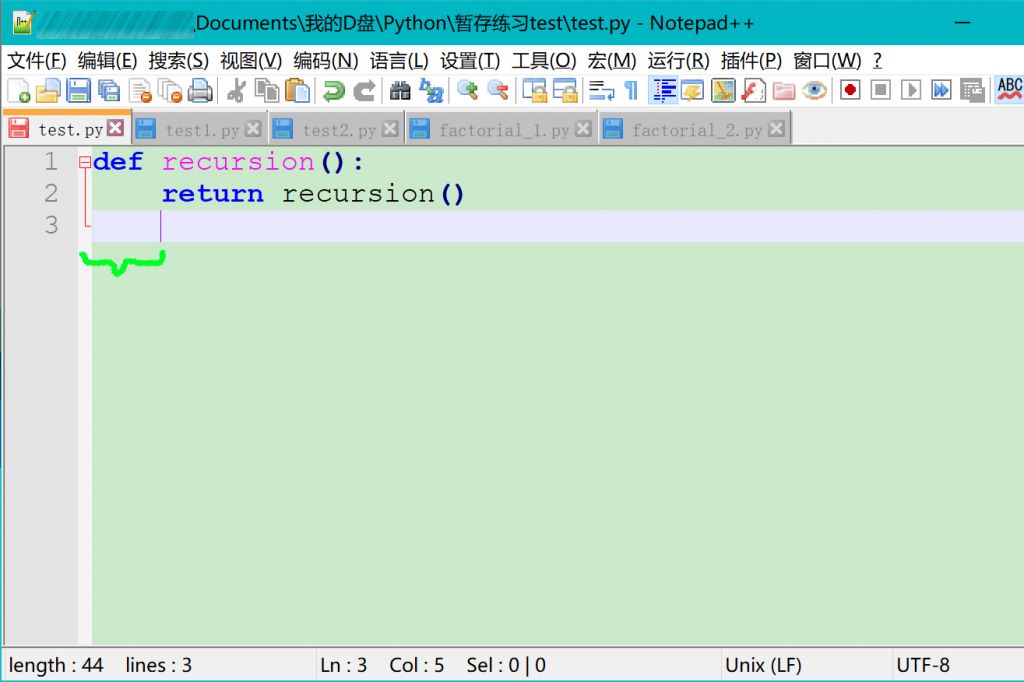Click the green Undo arrow icon
This screenshot has width=1024, height=682.
(x=333, y=90)
